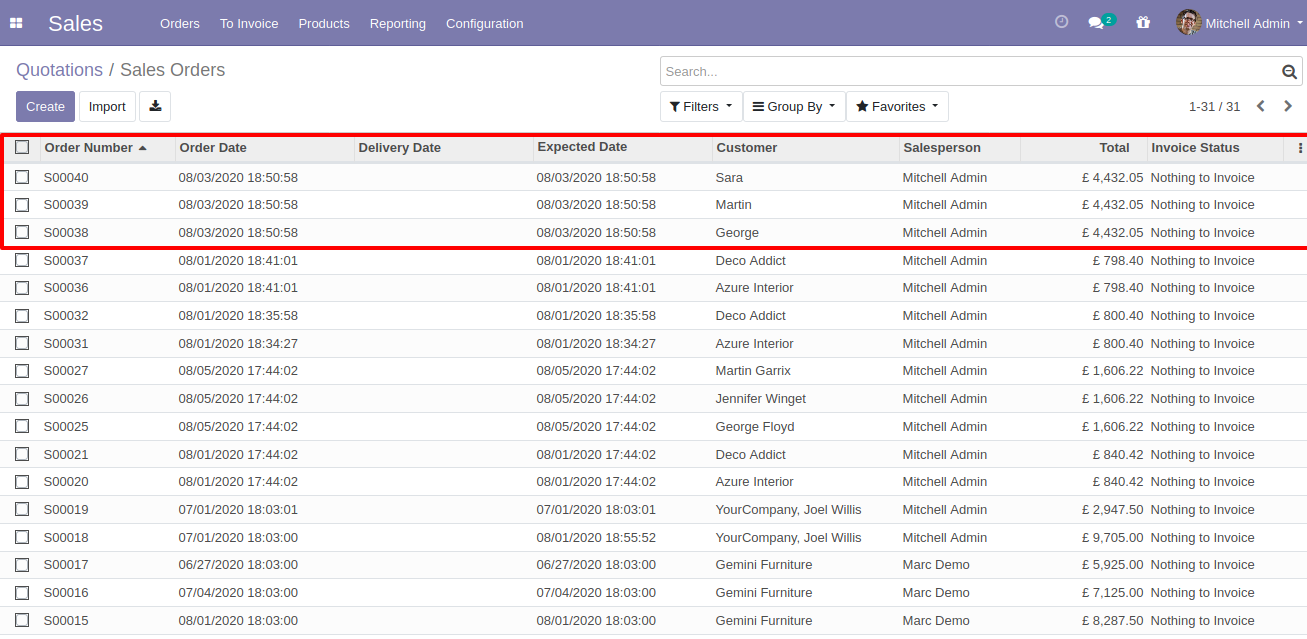Open the Products menu
This screenshot has width=1307, height=639.
(x=324, y=23)
